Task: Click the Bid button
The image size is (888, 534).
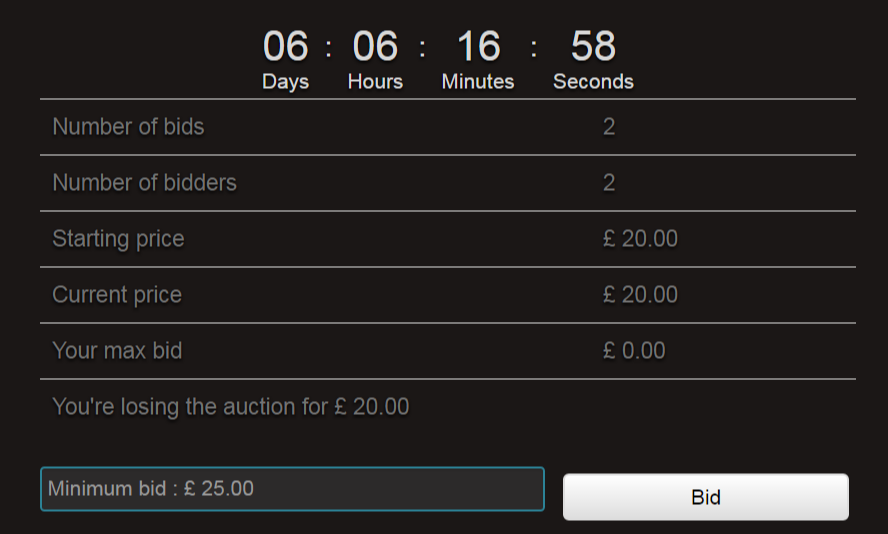Action: tap(705, 497)
